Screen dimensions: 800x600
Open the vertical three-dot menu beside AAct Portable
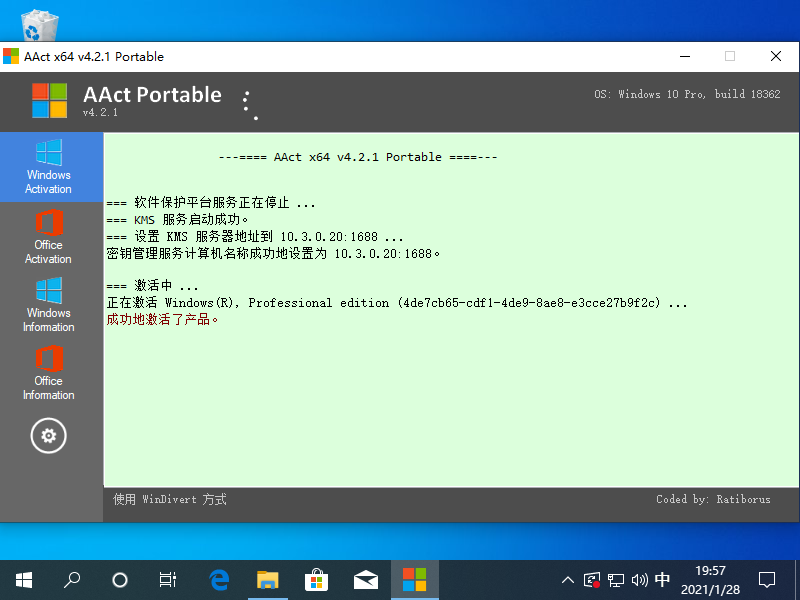point(247,102)
